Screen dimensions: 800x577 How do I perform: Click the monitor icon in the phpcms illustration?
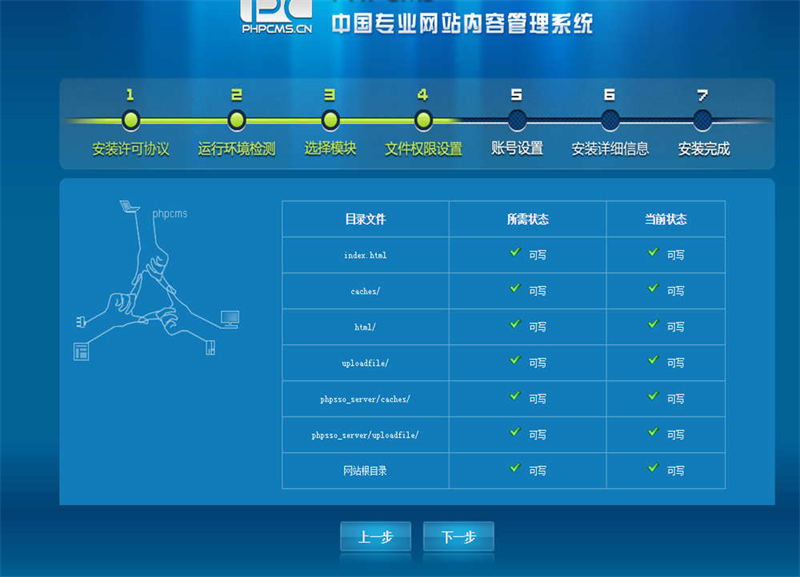[230, 318]
